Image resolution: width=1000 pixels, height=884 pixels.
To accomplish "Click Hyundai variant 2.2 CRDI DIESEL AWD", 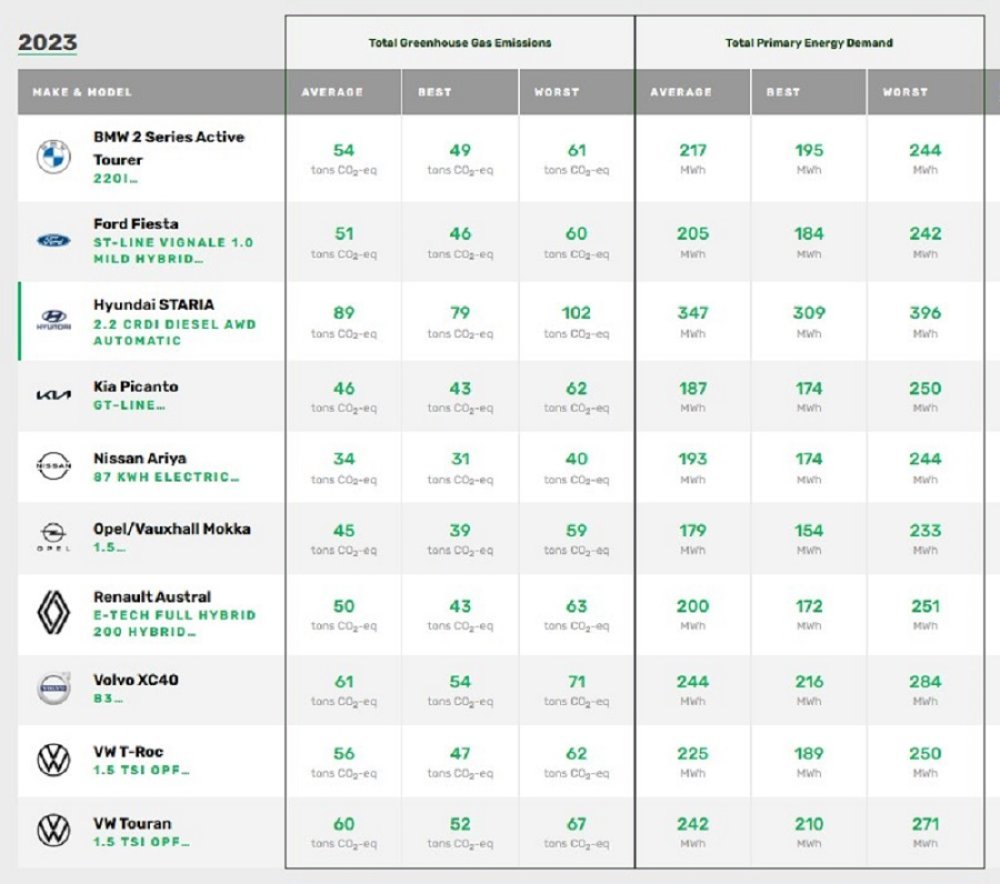I will pyautogui.click(x=175, y=324).
